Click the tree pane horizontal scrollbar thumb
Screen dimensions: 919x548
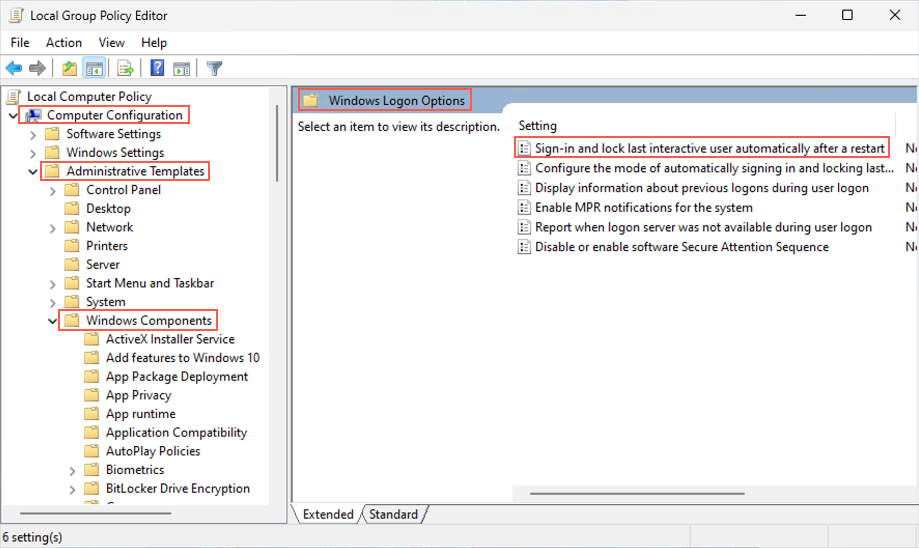click(96, 513)
